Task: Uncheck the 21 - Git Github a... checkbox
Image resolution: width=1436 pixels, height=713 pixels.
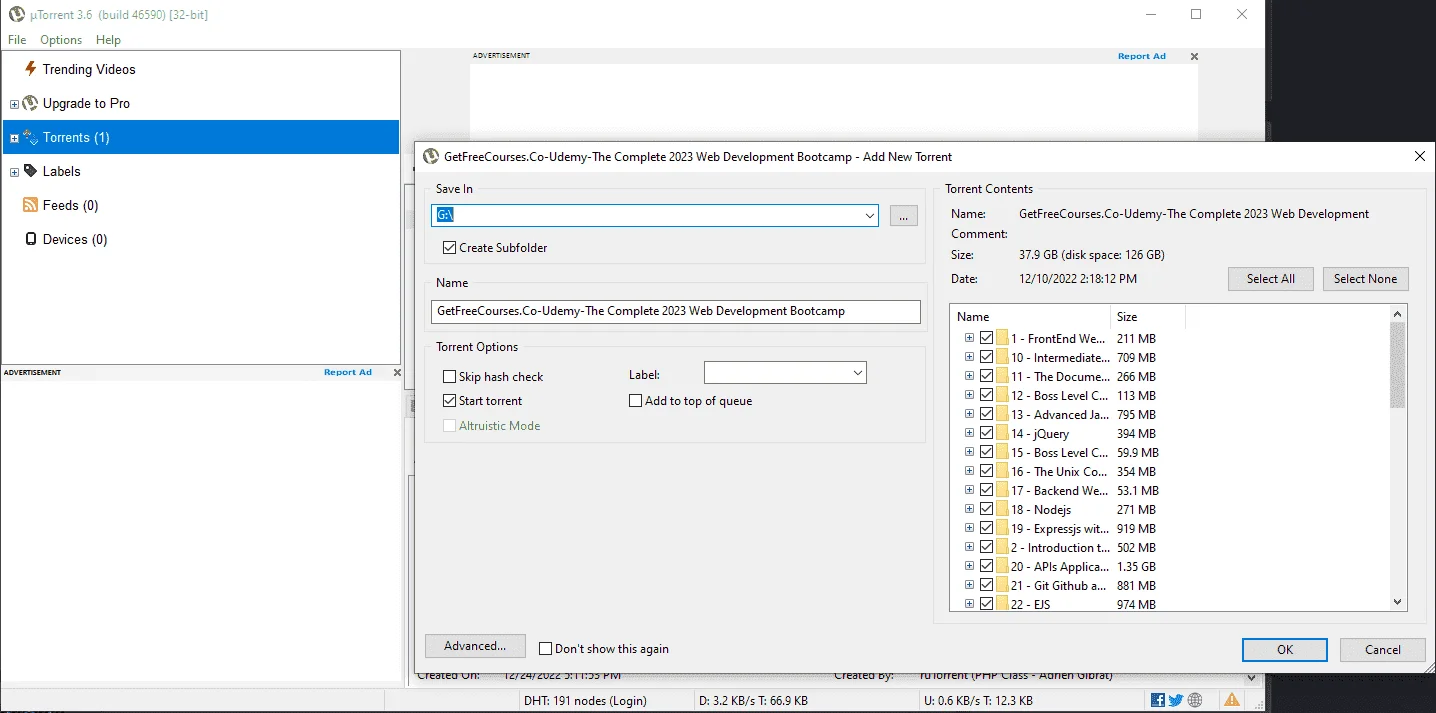Action: (987, 585)
